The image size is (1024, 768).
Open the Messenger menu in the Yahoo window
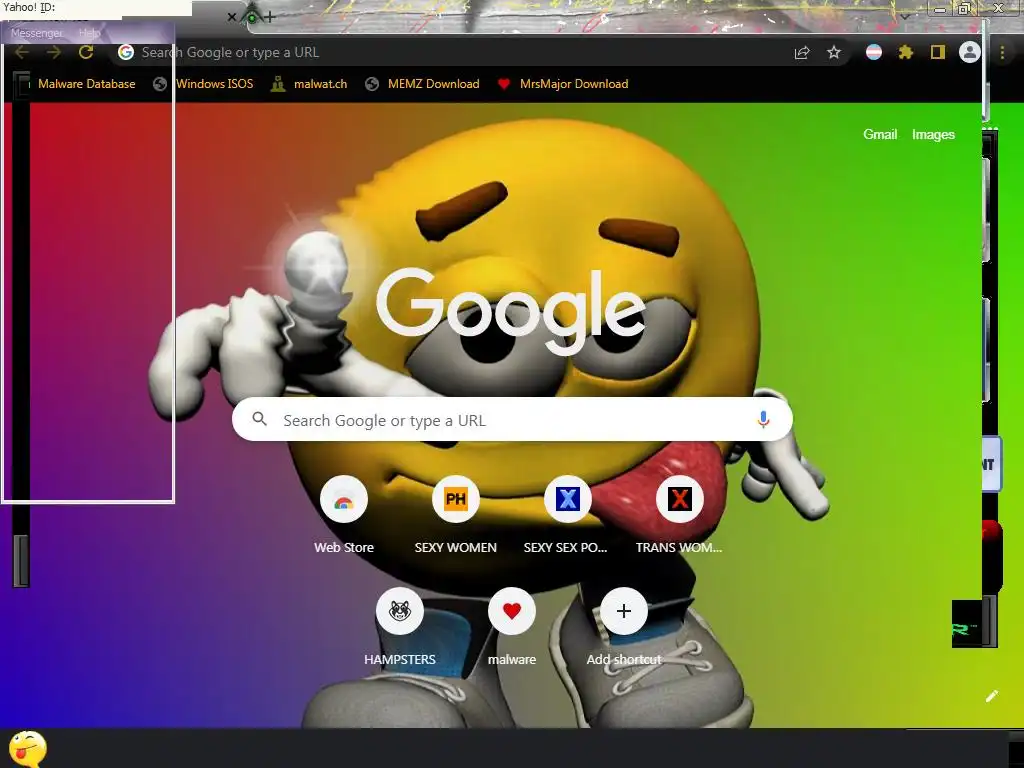click(x=37, y=33)
